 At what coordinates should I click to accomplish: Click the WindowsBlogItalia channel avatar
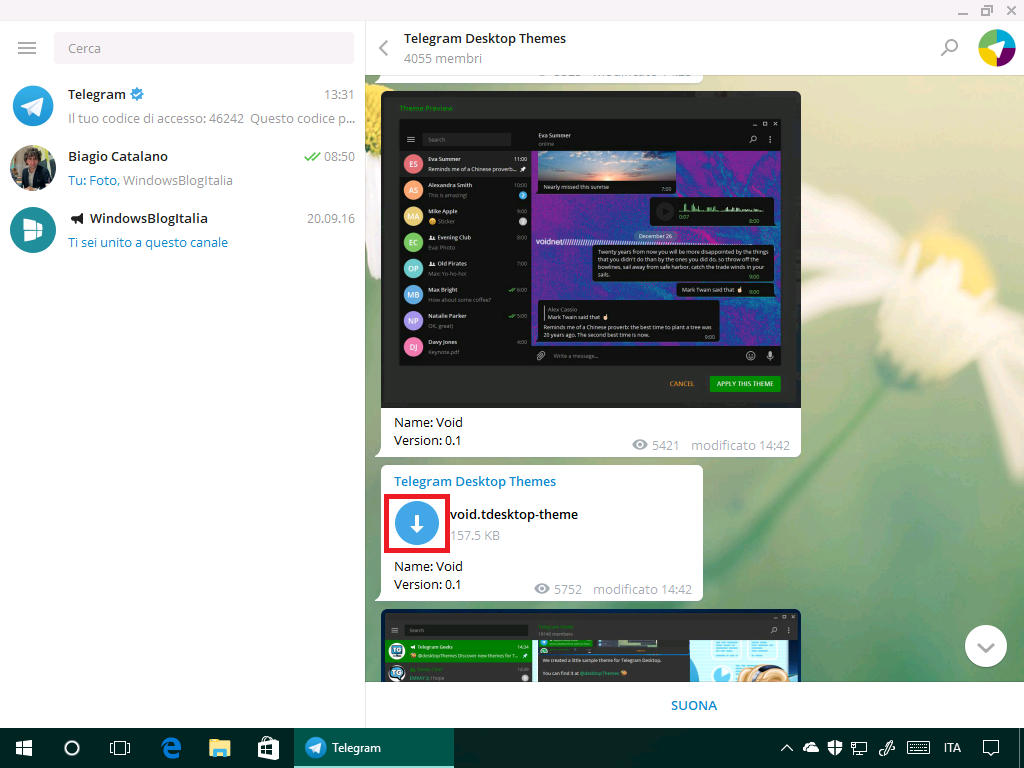click(33, 230)
